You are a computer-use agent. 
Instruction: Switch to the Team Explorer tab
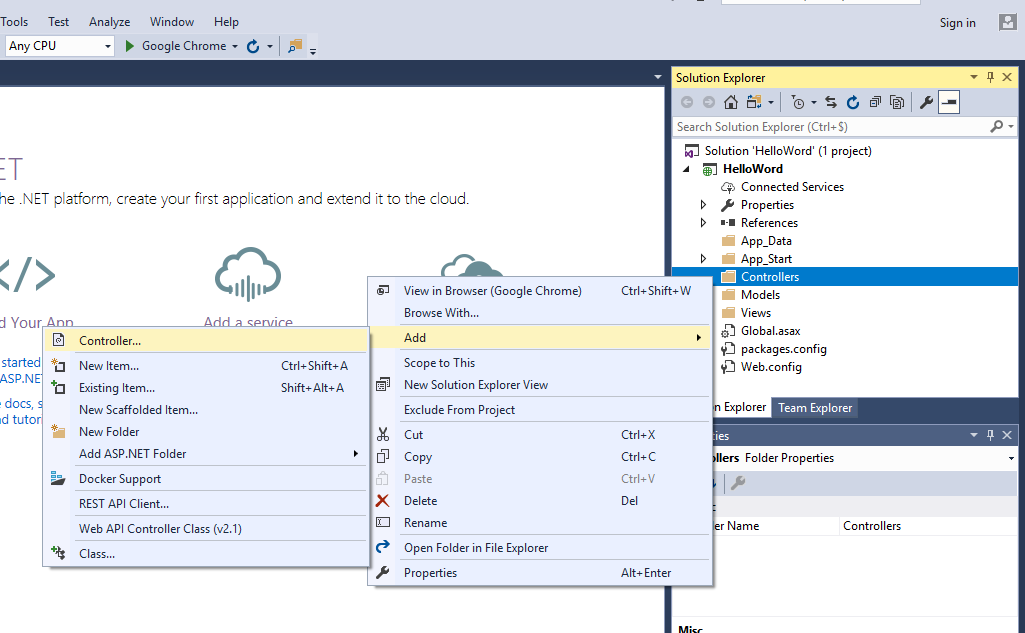point(814,407)
